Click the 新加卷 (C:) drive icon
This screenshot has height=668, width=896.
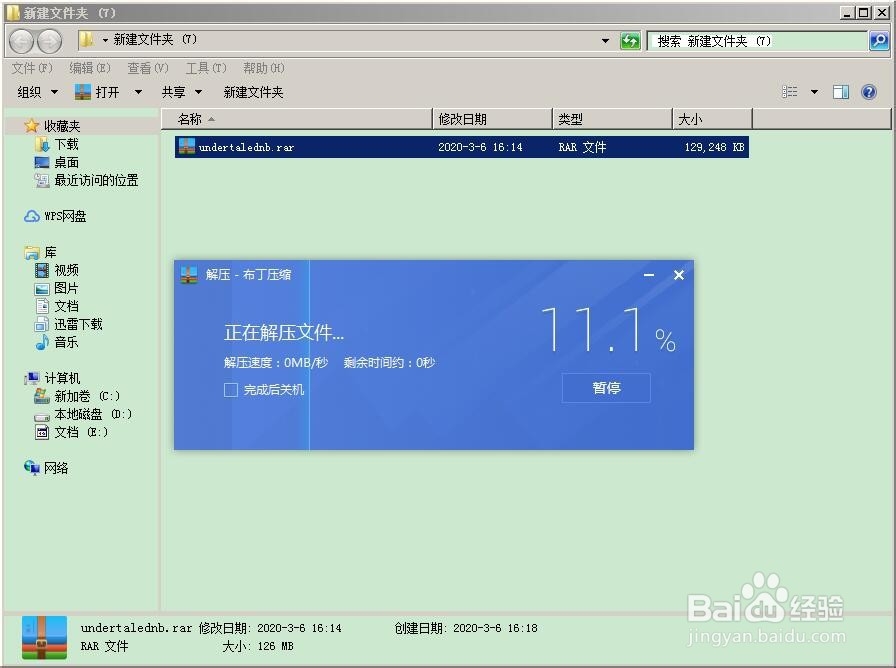click(x=42, y=395)
